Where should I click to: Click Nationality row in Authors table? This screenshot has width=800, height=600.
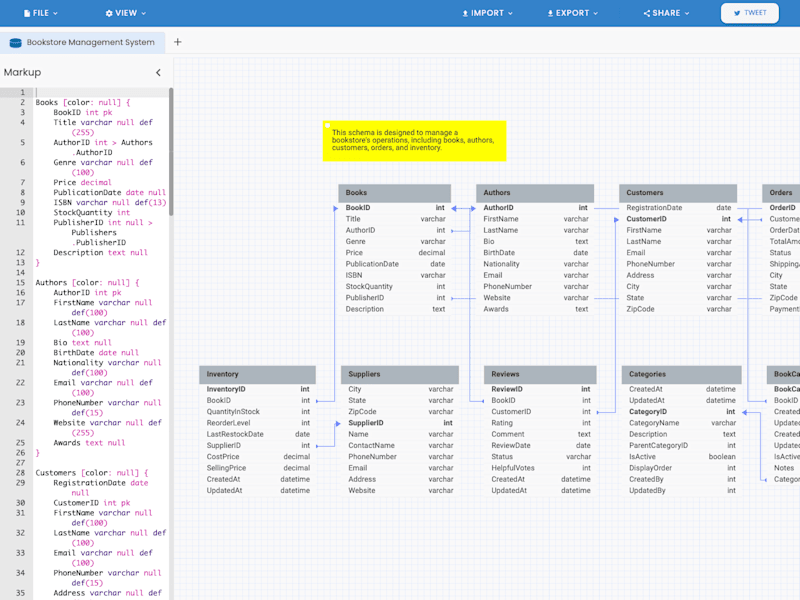(x=535, y=264)
